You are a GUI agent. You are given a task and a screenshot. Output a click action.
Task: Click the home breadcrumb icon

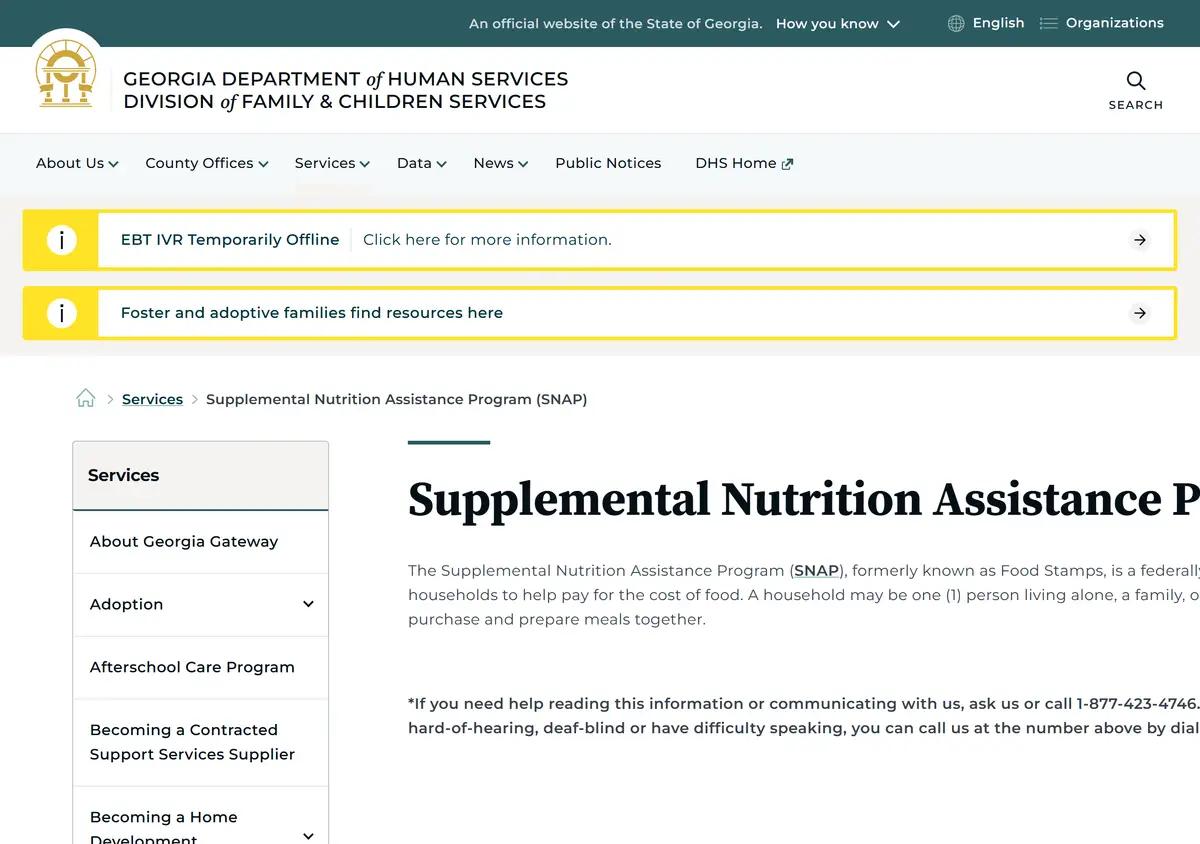click(x=86, y=398)
